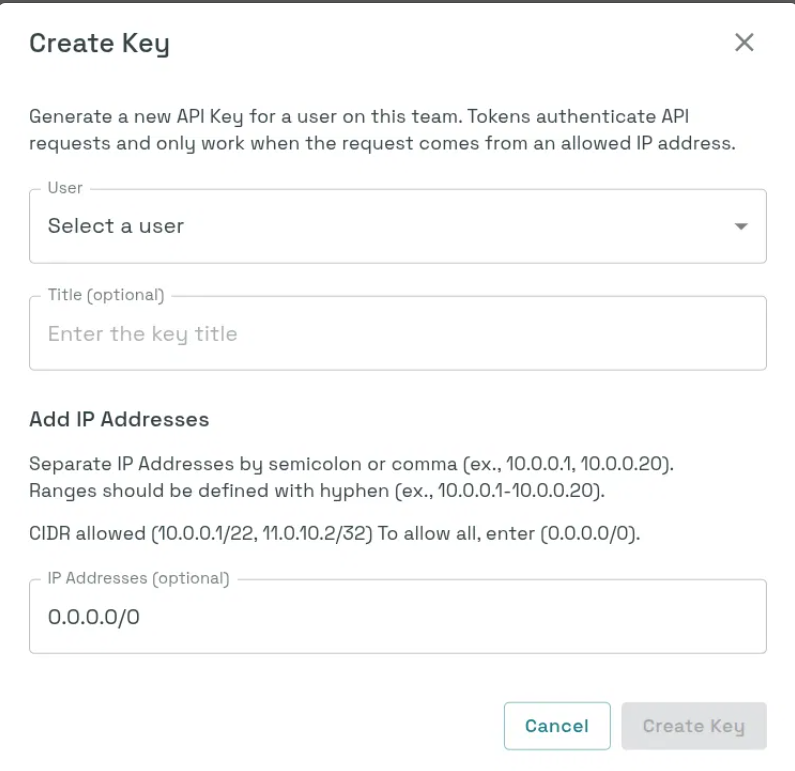Click the Create Key dialog heading
The height and width of the screenshot is (771, 795).
click(x=99, y=44)
